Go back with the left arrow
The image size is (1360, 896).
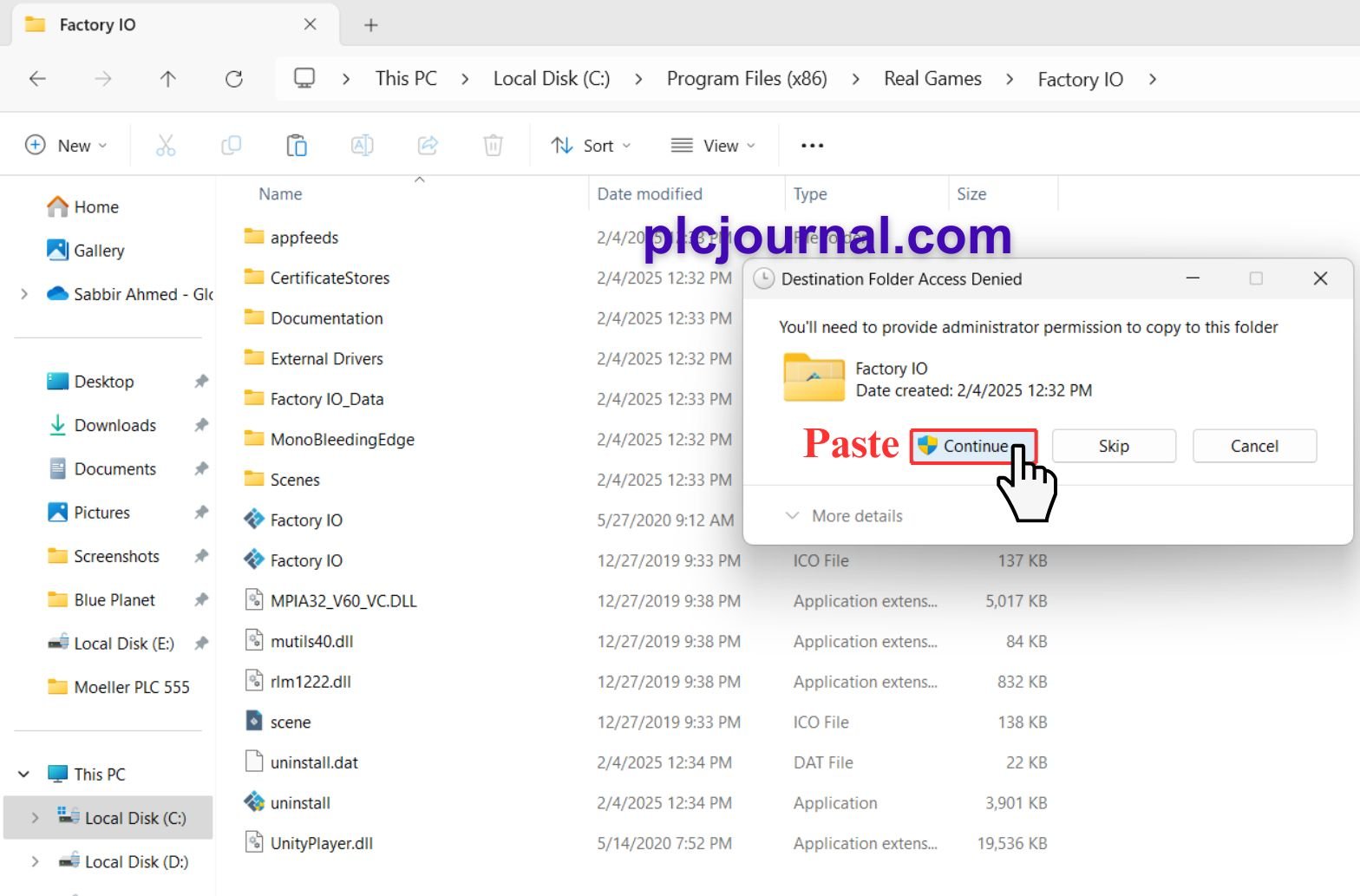tap(37, 79)
